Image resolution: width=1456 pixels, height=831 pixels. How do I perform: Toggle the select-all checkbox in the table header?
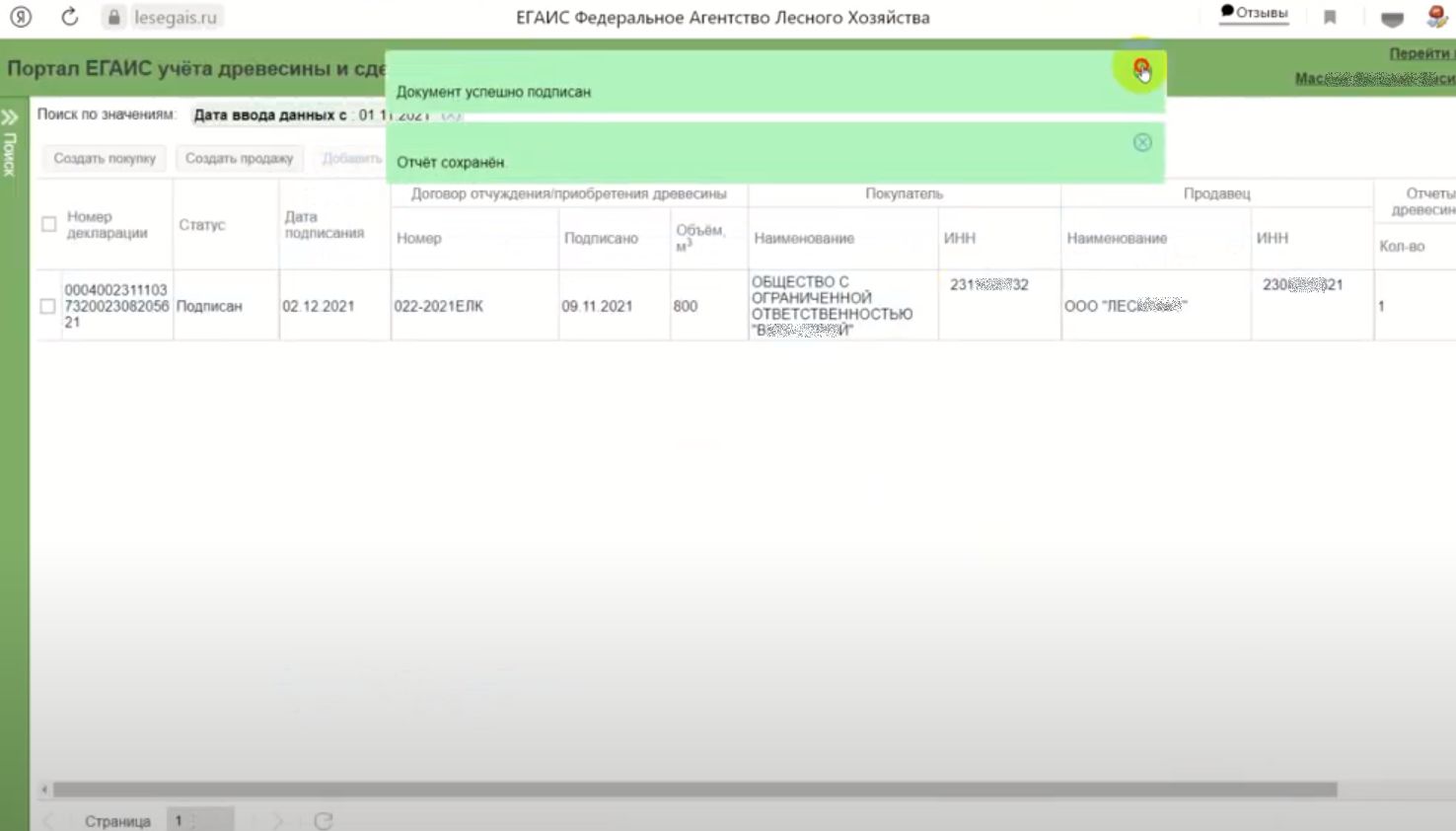click(x=48, y=224)
